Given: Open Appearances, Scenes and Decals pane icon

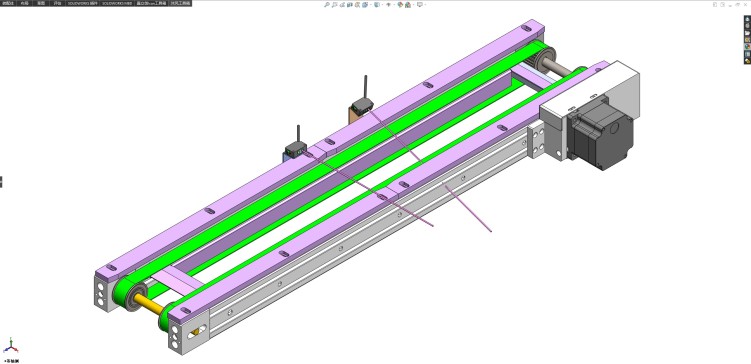Looking at the screenshot, I should (x=747, y=46).
